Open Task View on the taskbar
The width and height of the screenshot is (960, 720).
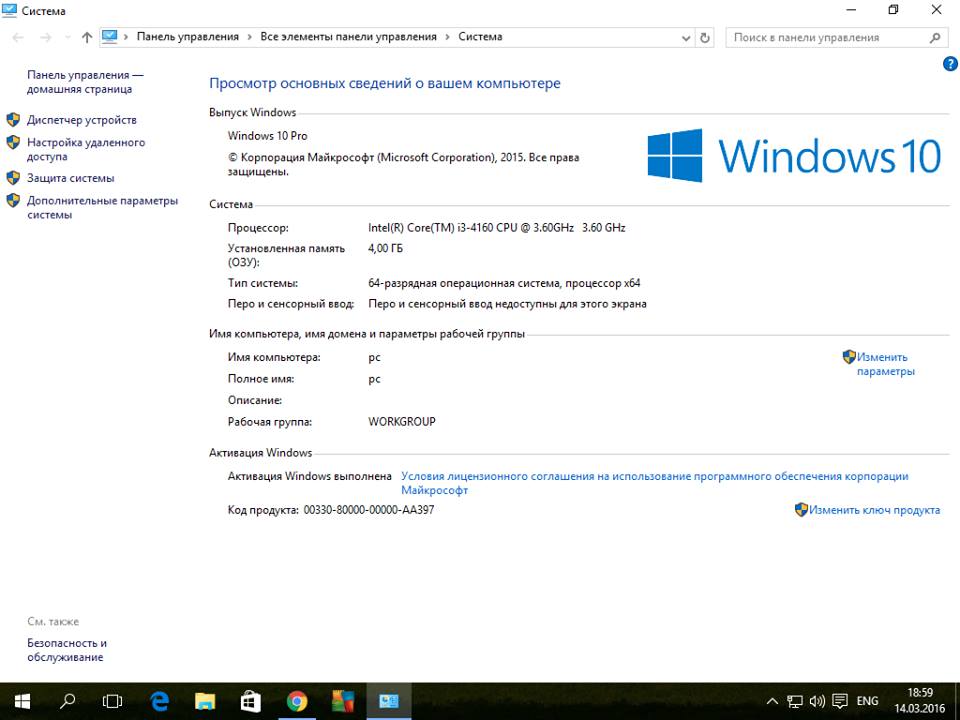[112, 701]
